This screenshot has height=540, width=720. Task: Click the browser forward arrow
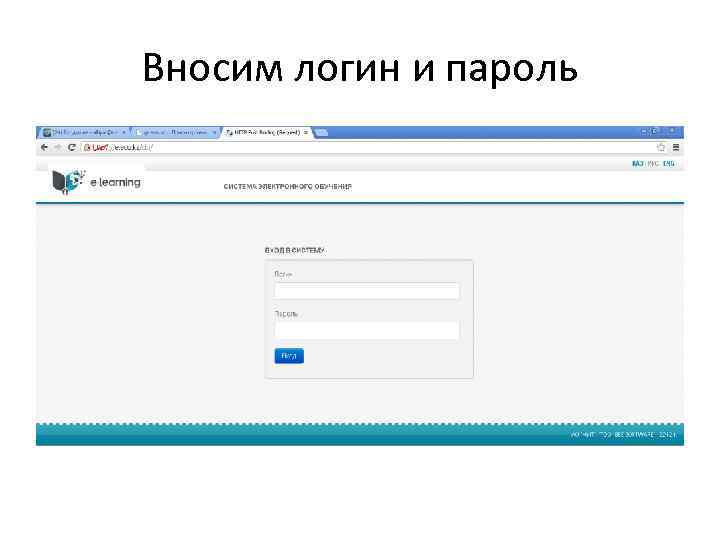(57, 147)
